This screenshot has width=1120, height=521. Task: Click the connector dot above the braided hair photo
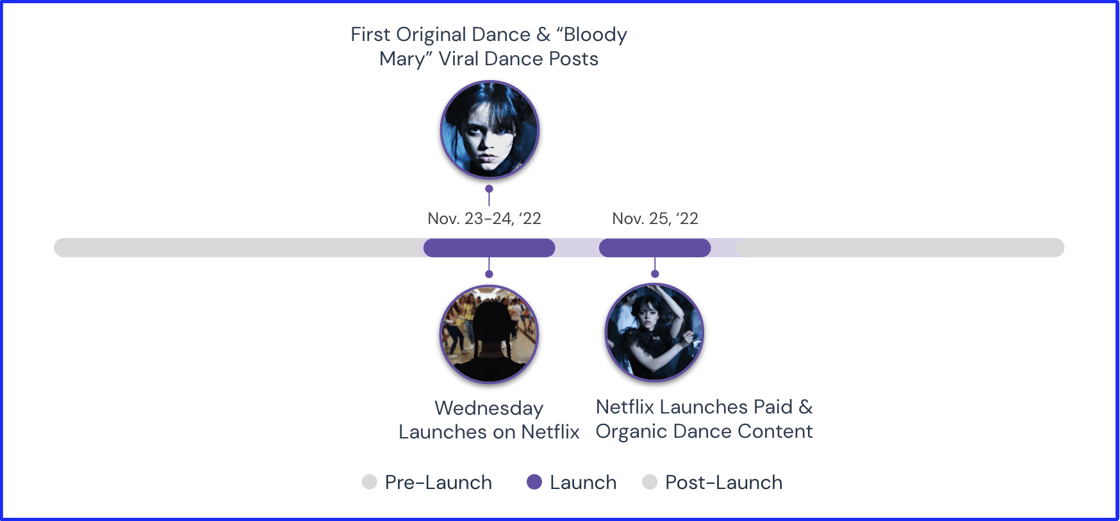489,273
